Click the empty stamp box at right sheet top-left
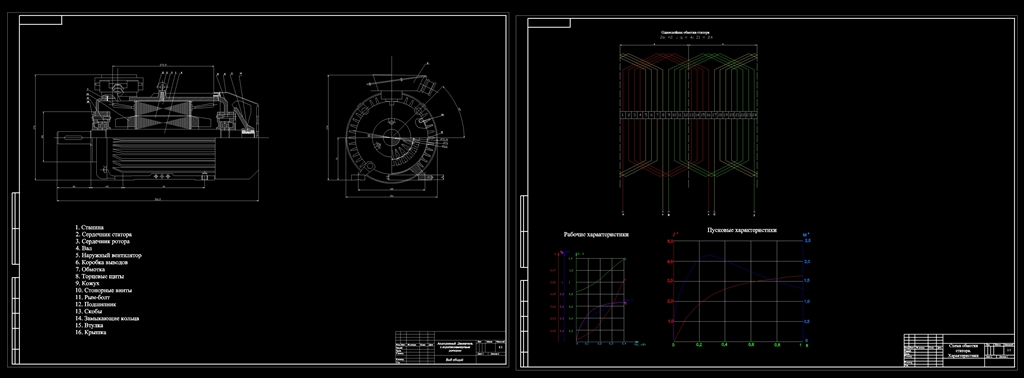The height and width of the screenshot is (378, 1024). [549, 23]
